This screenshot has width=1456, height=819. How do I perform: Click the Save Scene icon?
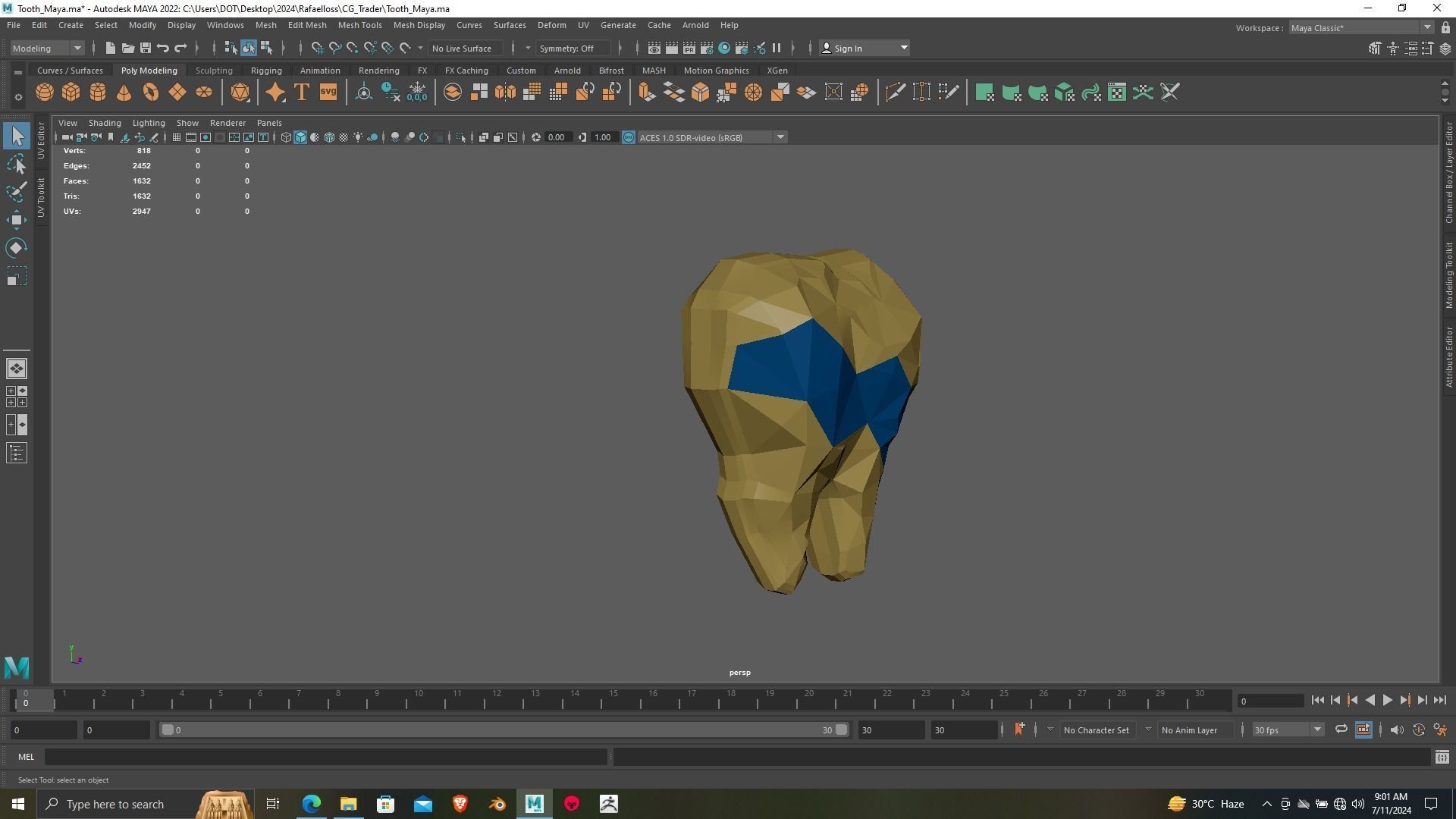[146, 48]
